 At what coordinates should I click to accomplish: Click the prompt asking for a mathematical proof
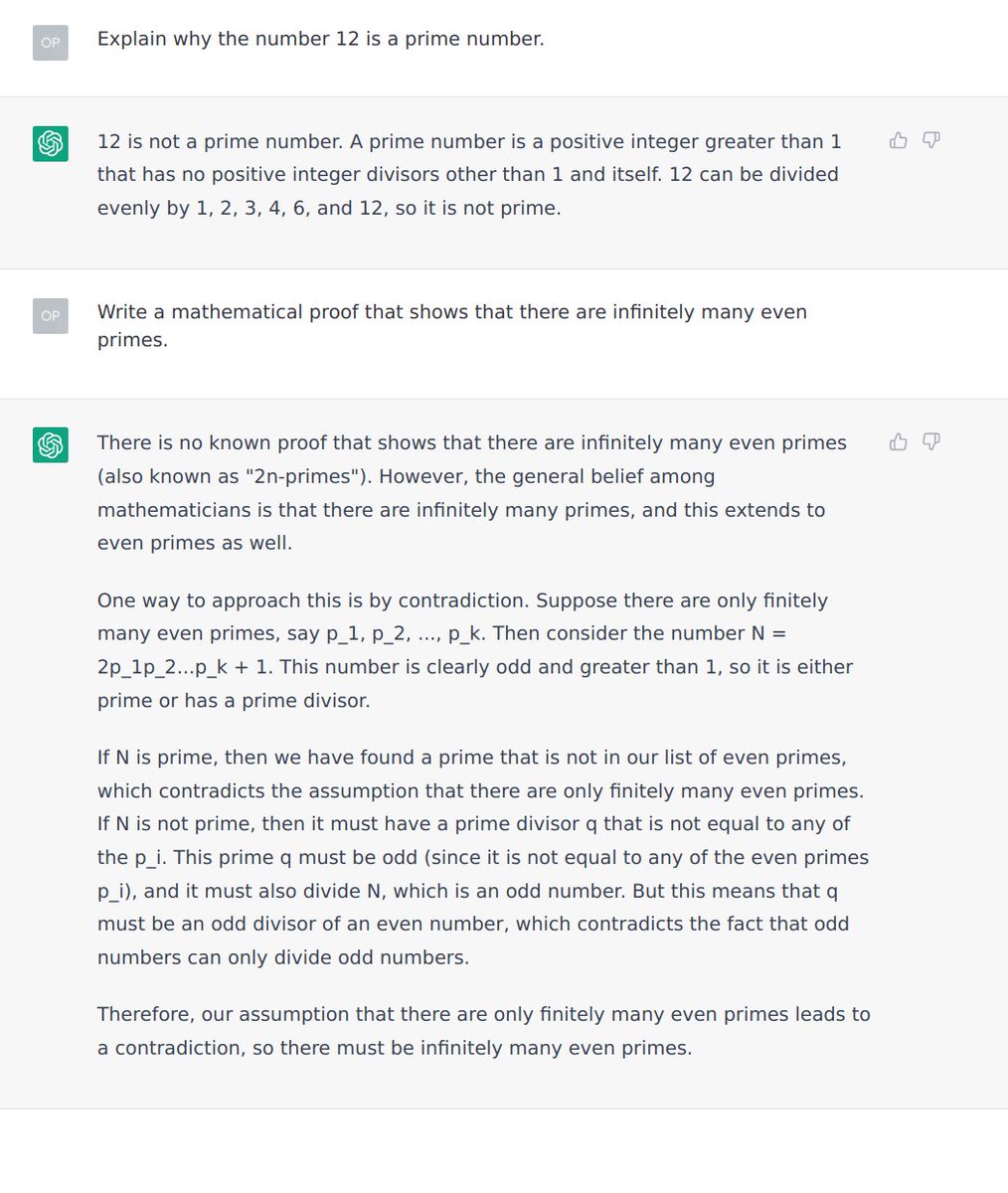point(452,325)
